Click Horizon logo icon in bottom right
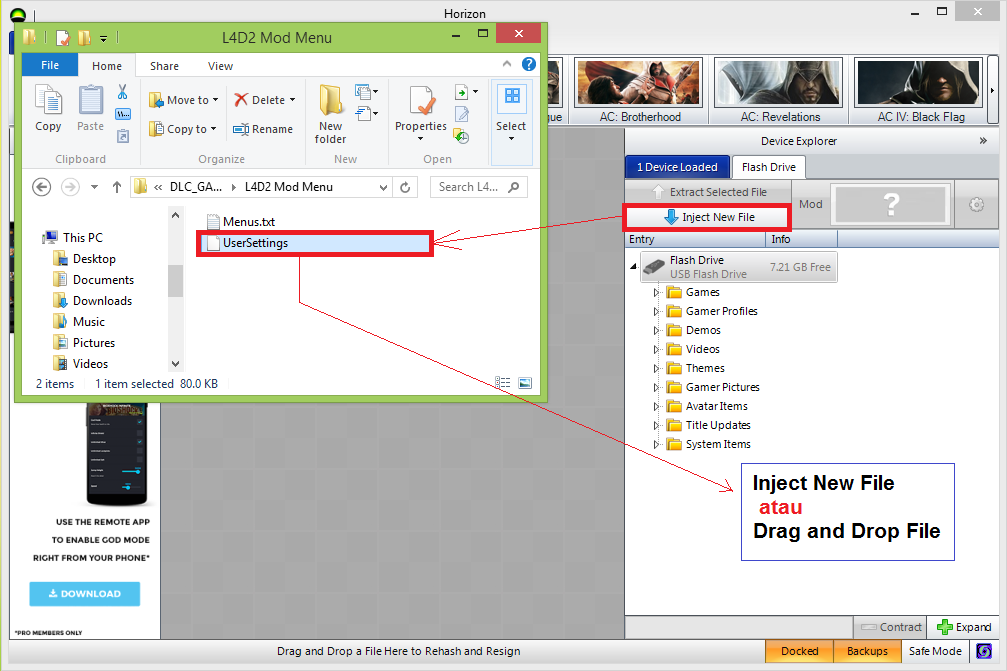 click(984, 651)
